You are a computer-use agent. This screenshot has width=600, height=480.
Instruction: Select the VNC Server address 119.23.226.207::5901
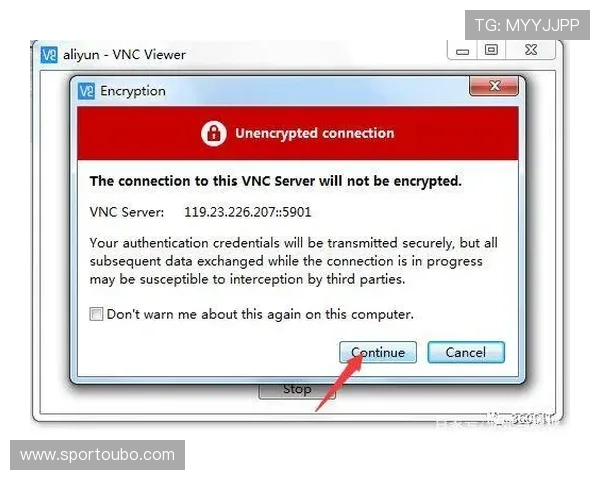tap(248, 212)
